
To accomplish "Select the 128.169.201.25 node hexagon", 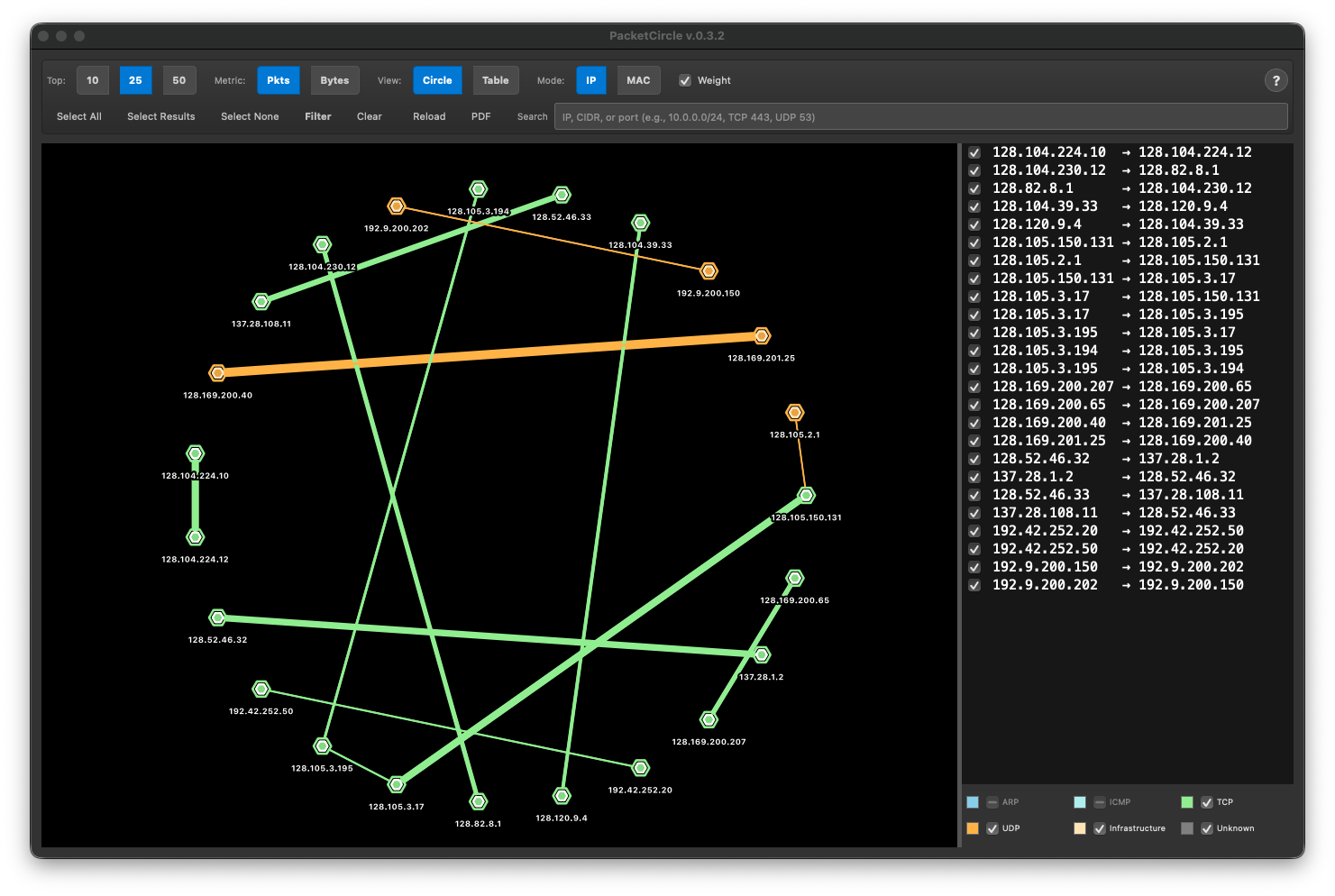I will pyautogui.click(x=762, y=335).
